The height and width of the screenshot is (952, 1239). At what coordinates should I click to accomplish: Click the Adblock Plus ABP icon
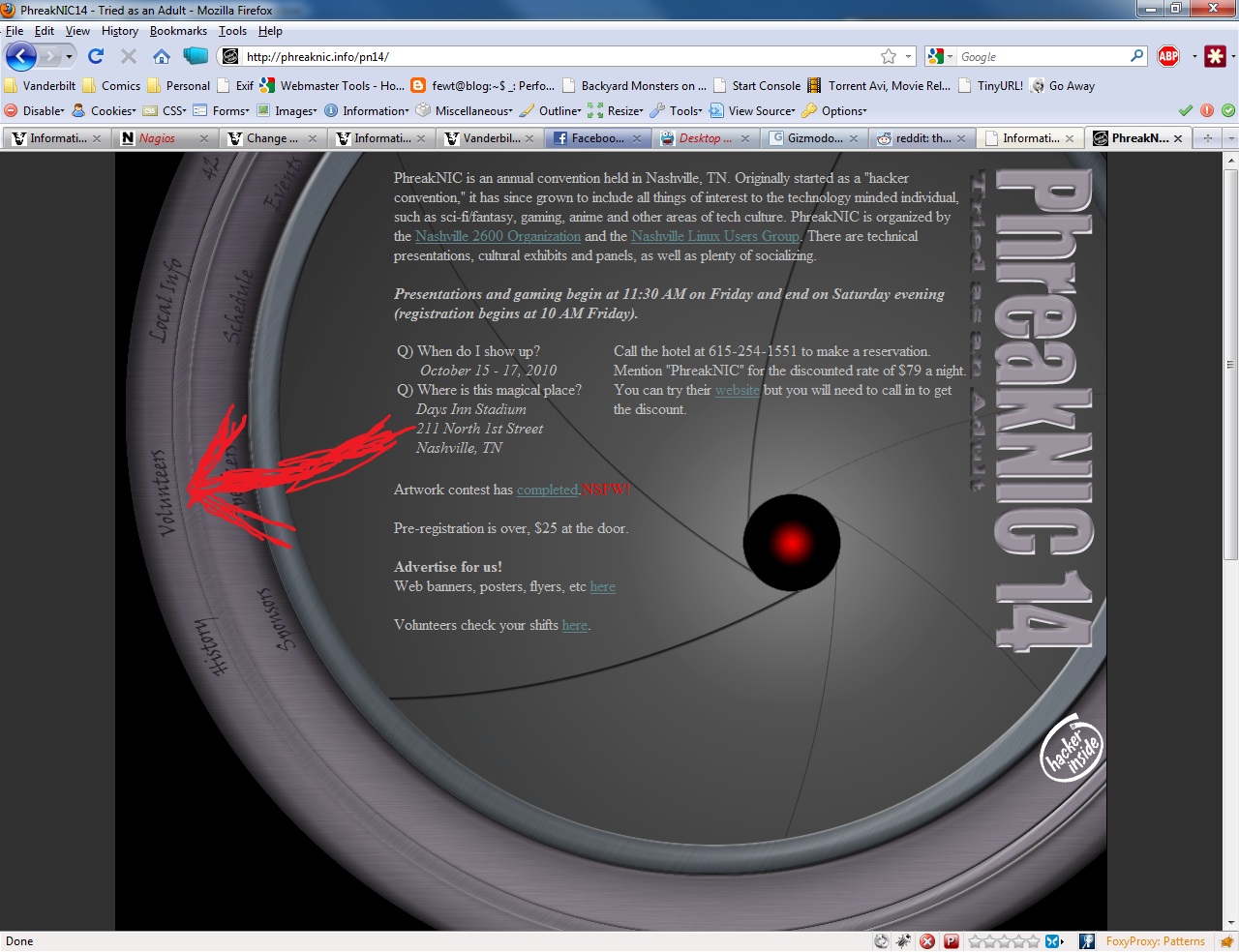coord(1168,56)
